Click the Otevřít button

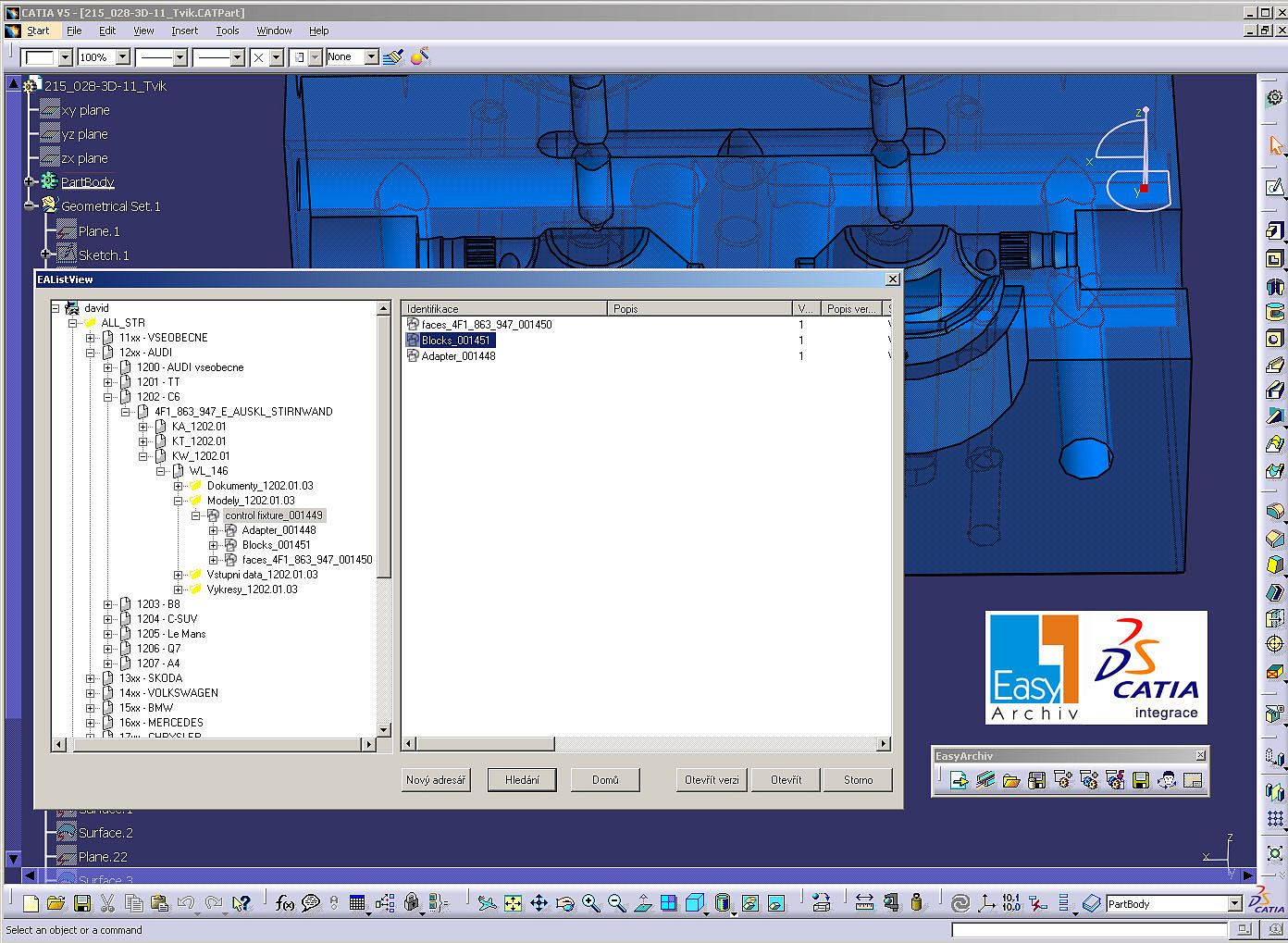click(786, 780)
